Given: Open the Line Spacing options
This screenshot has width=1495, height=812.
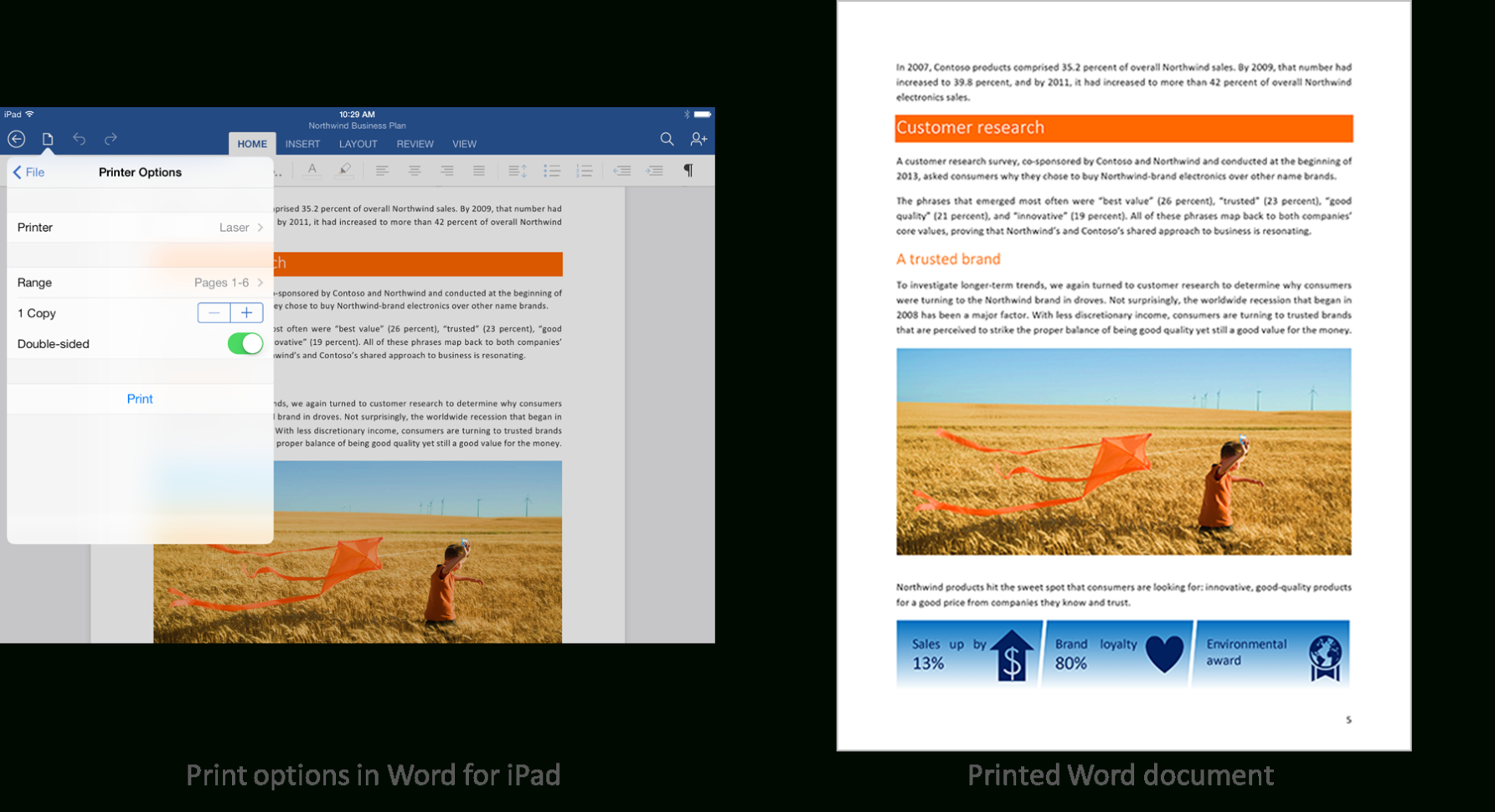Looking at the screenshot, I should [517, 170].
